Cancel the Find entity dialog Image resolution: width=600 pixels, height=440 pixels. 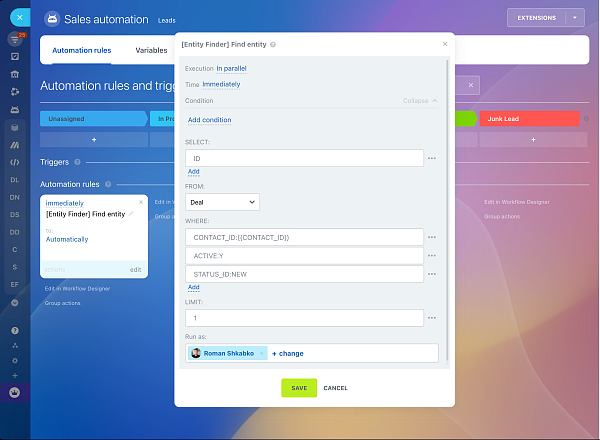coord(335,388)
